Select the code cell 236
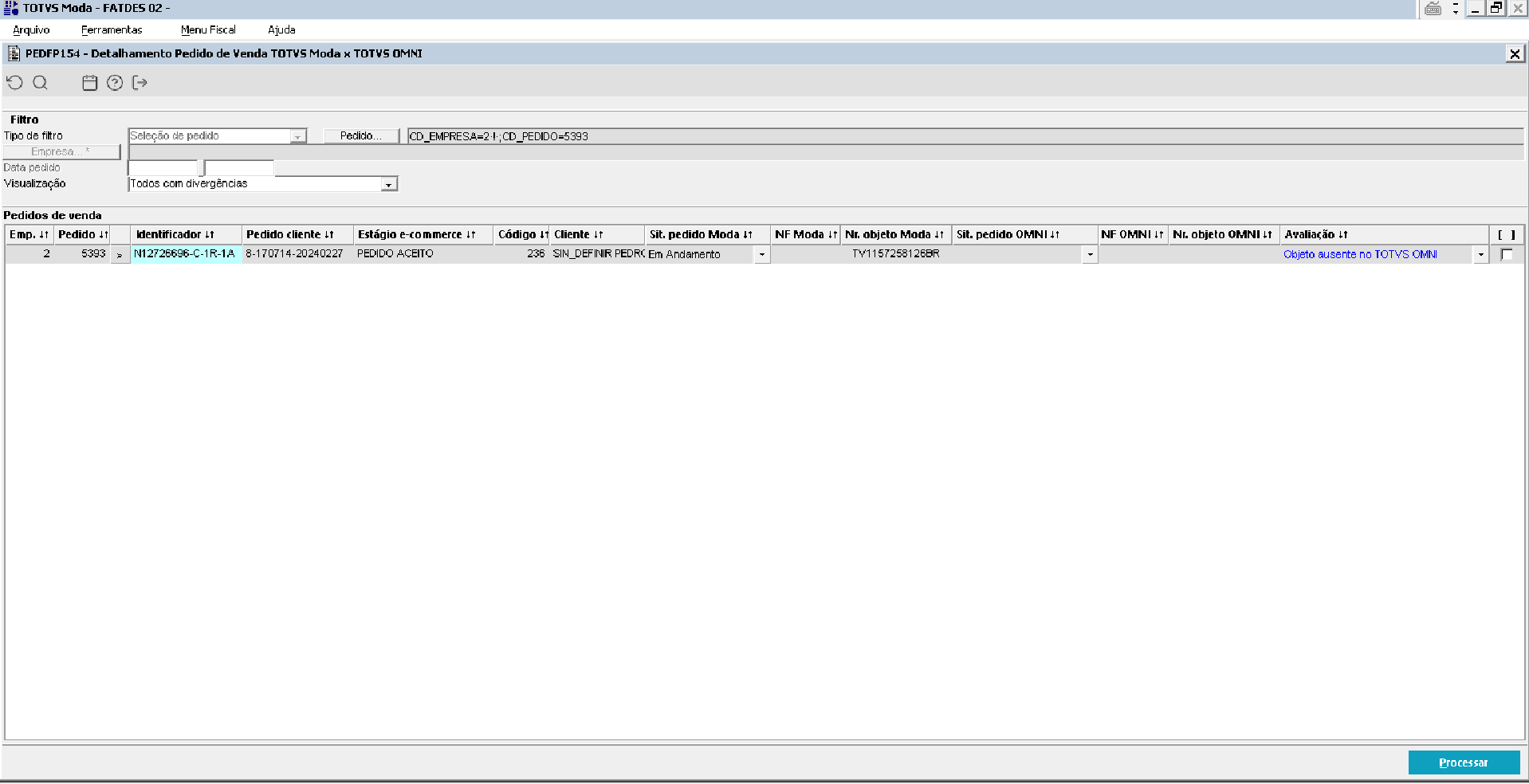This screenshot has height=784, width=1529. click(521, 254)
